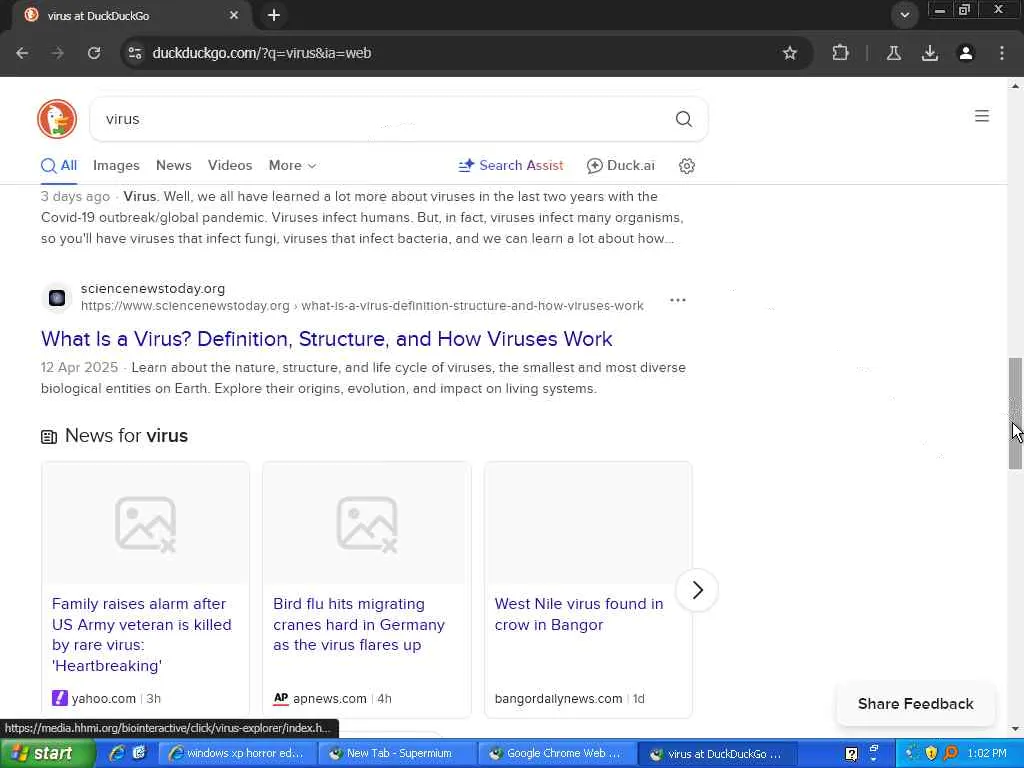Open Bird flu hits migrating cranes article
The width and height of the screenshot is (1024, 768).
(x=359, y=624)
